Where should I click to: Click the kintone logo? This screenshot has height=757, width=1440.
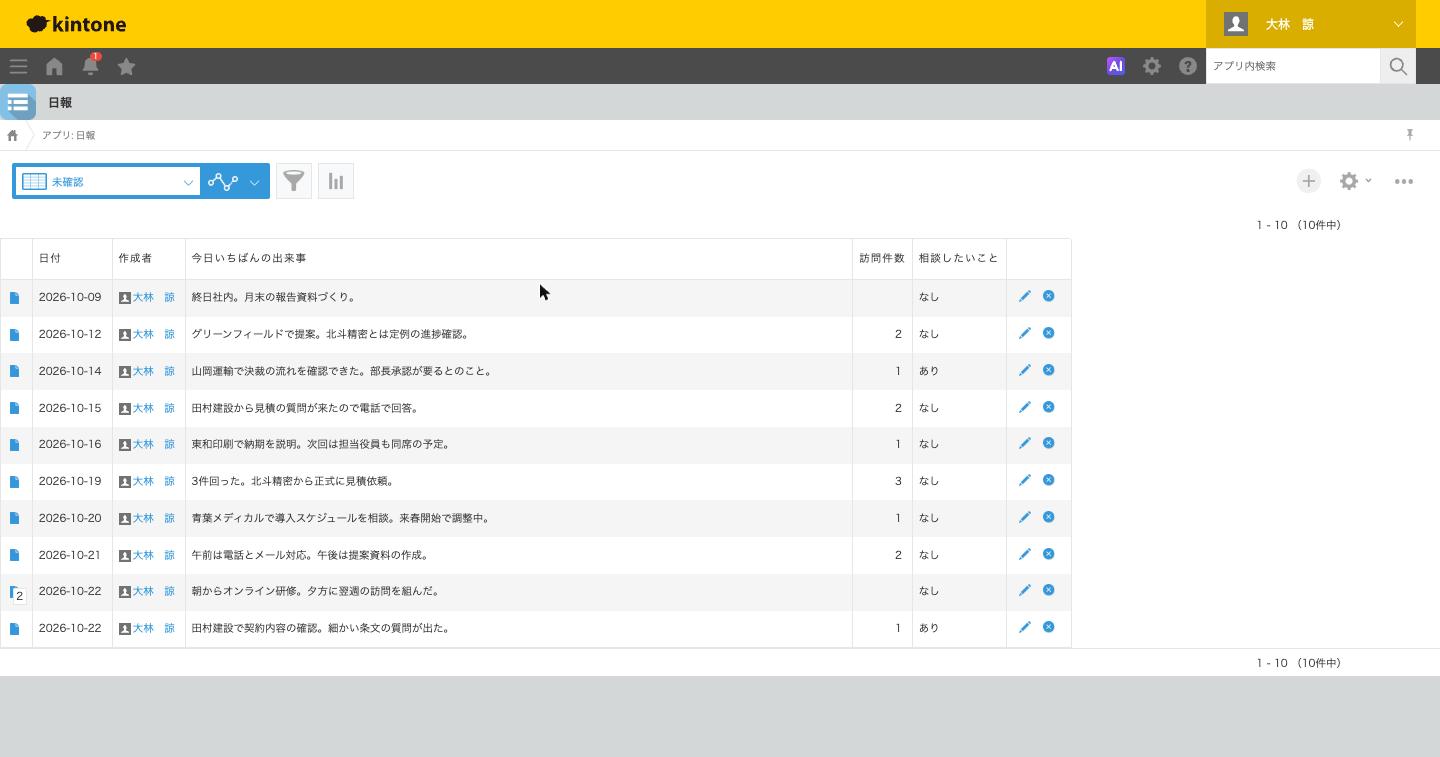(76, 24)
